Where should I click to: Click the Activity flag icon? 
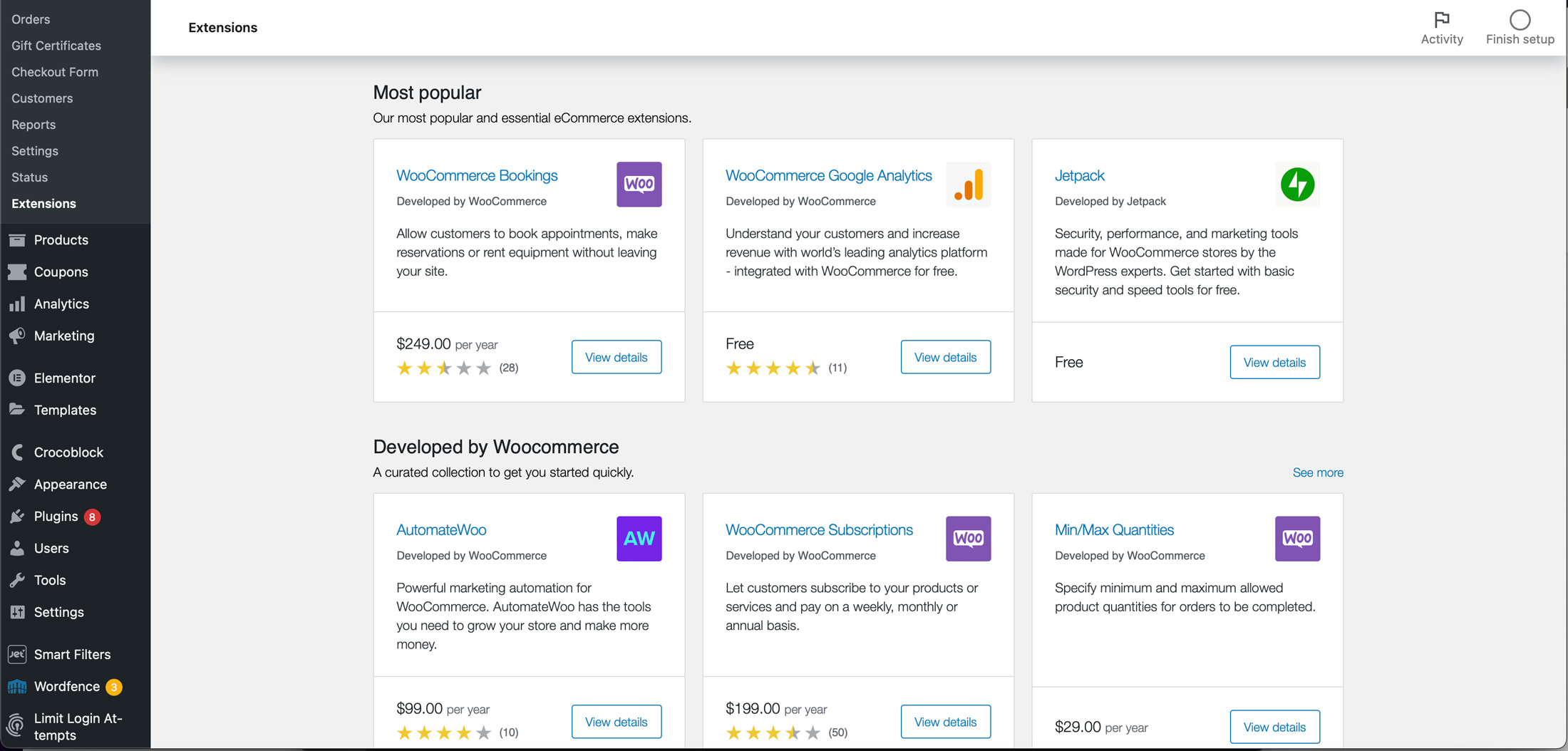(1441, 19)
